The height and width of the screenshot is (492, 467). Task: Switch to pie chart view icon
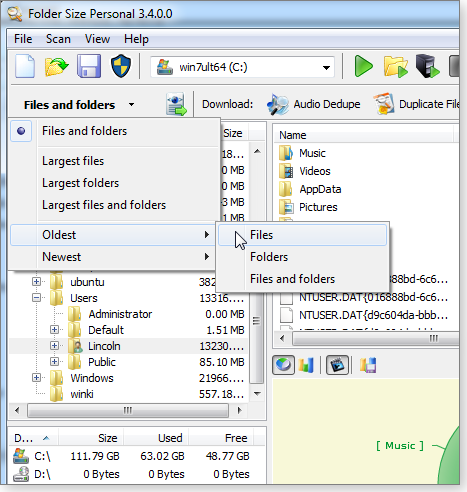[x=283, y=365]
